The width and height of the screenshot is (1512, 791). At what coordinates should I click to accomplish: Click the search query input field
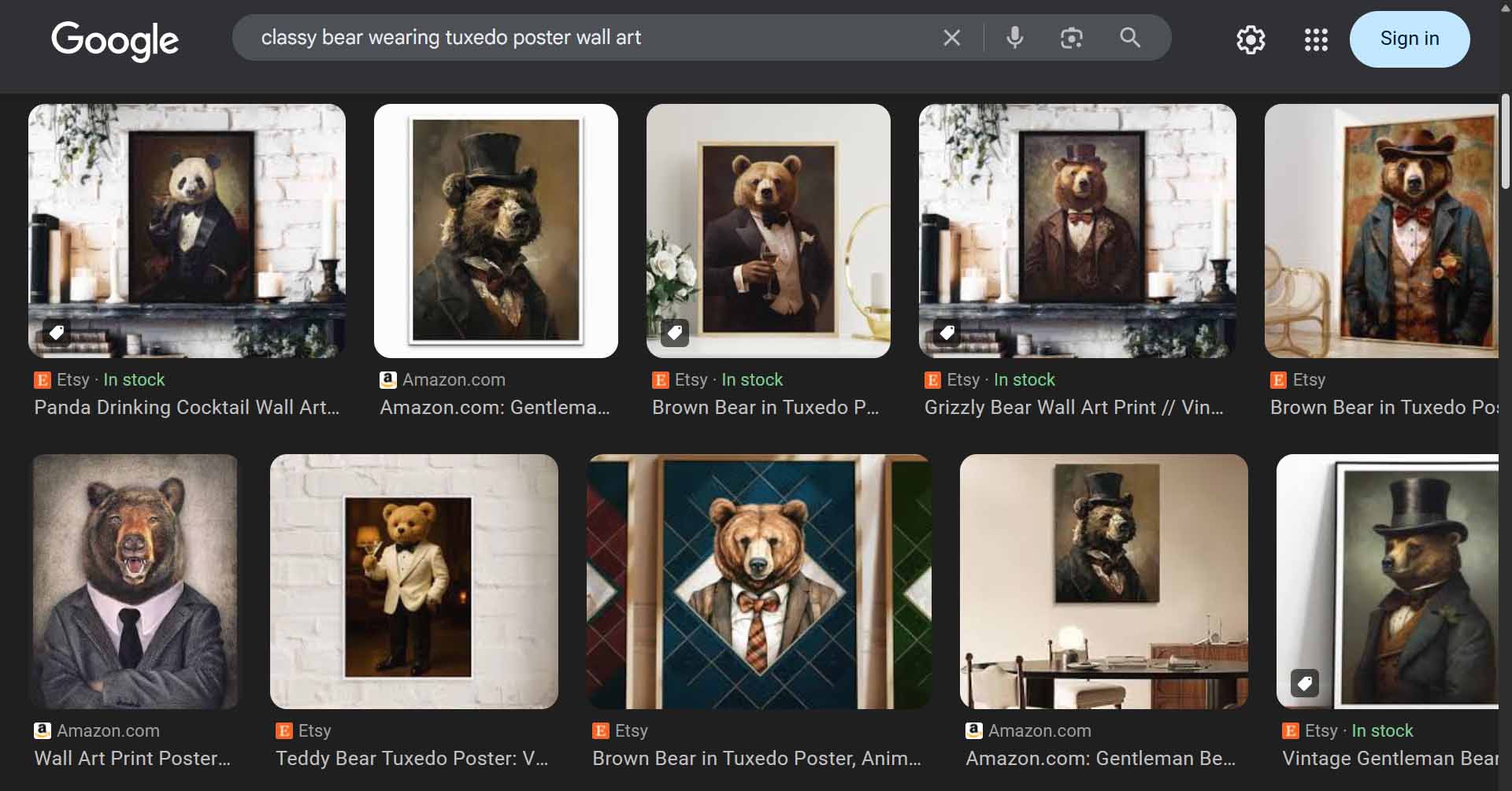(591, 38)
